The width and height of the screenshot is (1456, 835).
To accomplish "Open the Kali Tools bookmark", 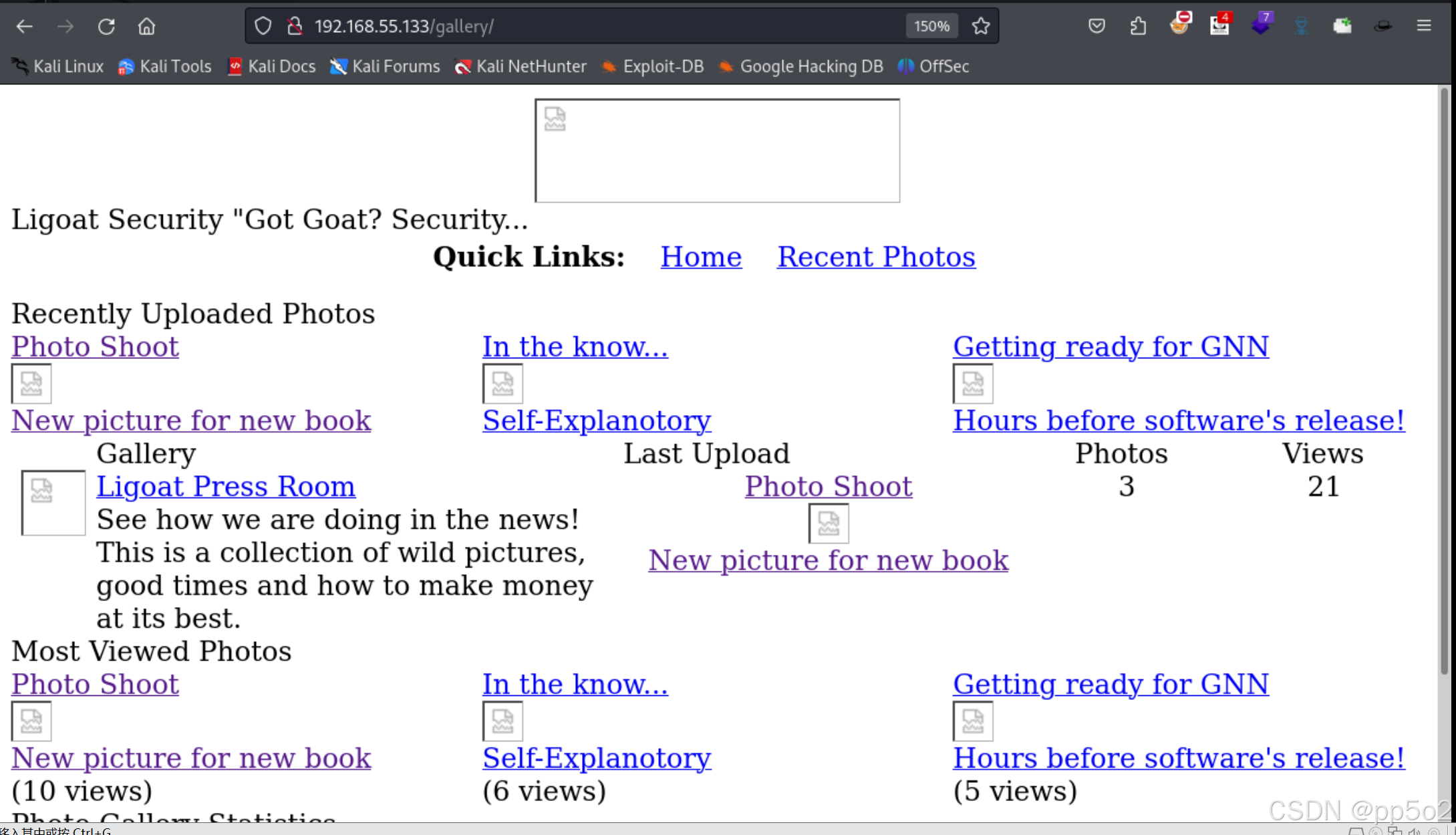I will 165,66.
